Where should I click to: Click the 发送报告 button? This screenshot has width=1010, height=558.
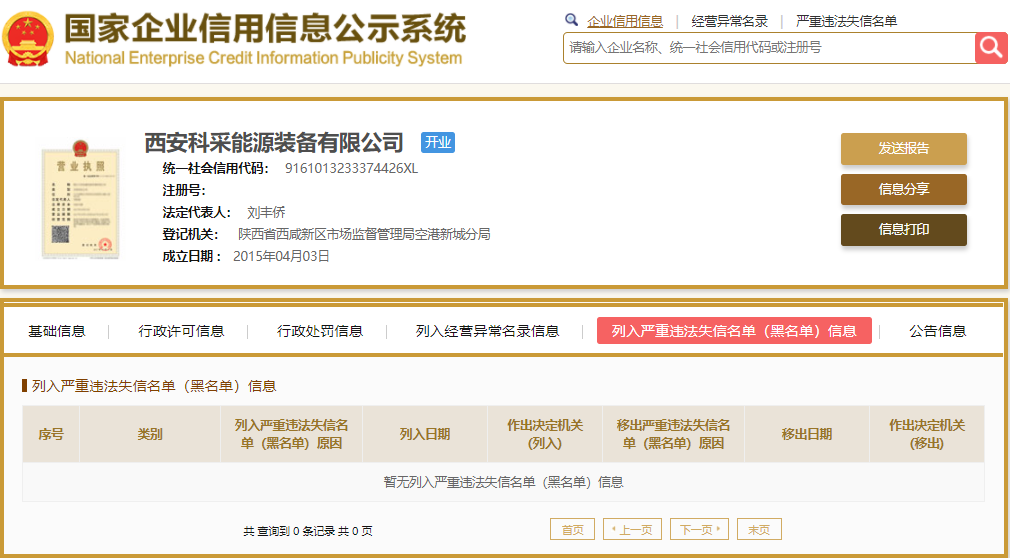pyautogui.click(x=904, y=149)
